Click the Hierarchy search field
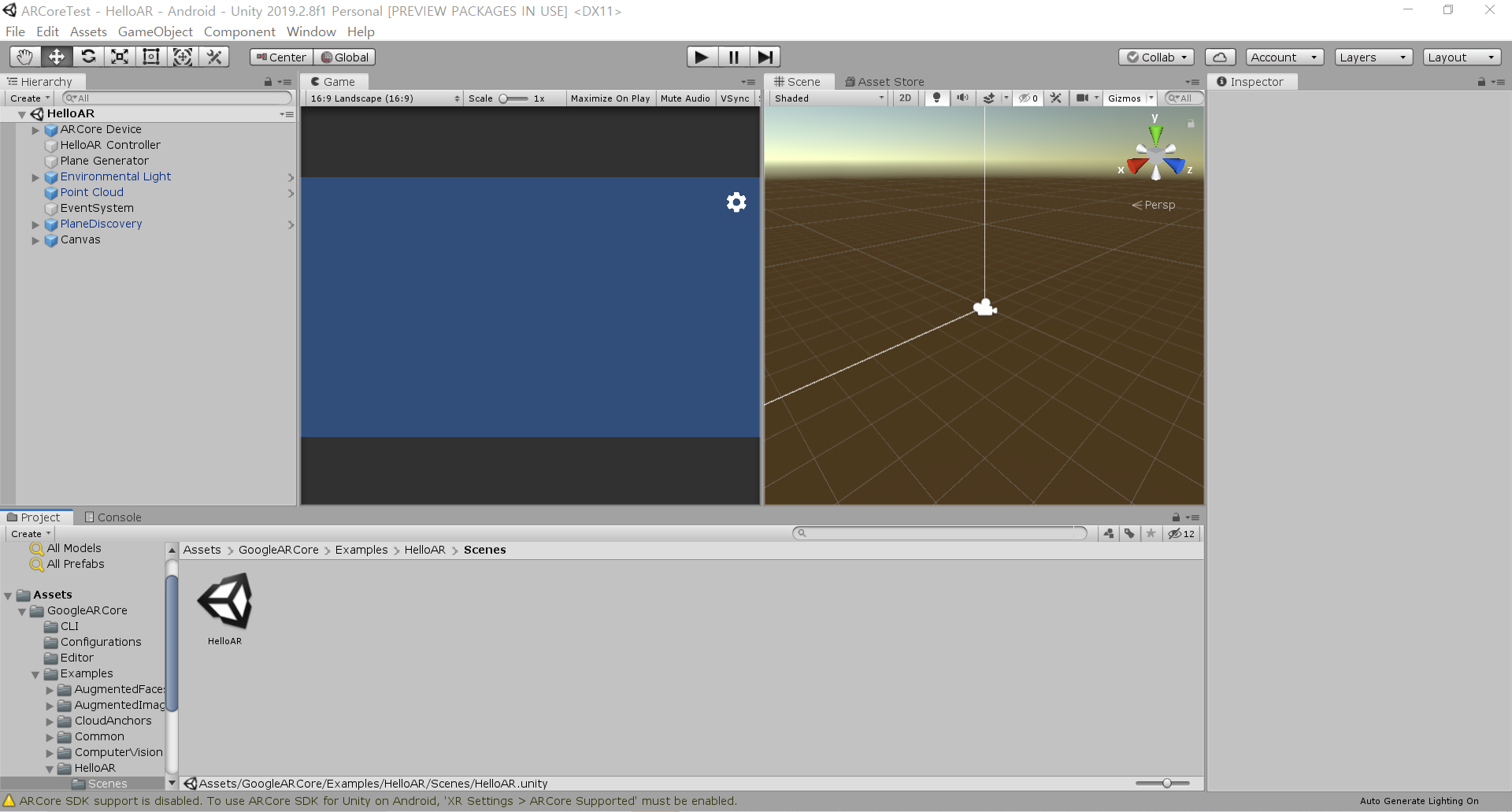This screenshot has width=1512, height=812. click(176, 98)
